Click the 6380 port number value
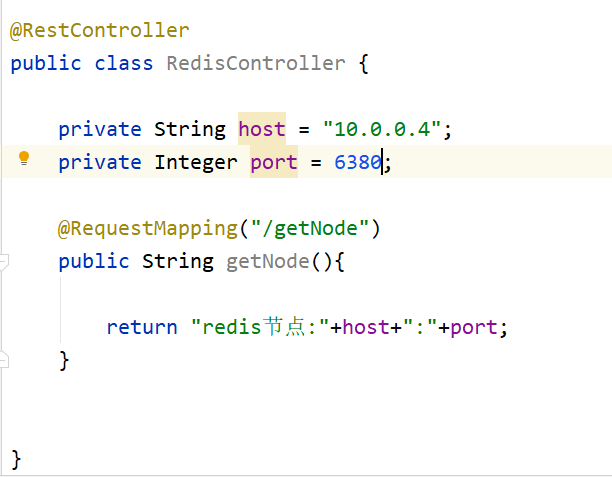Screen dimensions: 612x477 (358, 162)
